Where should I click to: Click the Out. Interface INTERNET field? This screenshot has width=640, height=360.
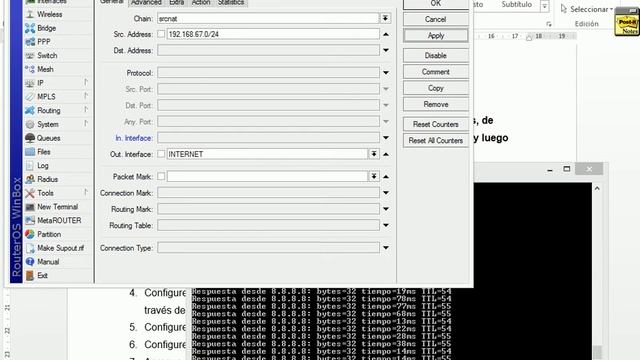click(267, 154)
